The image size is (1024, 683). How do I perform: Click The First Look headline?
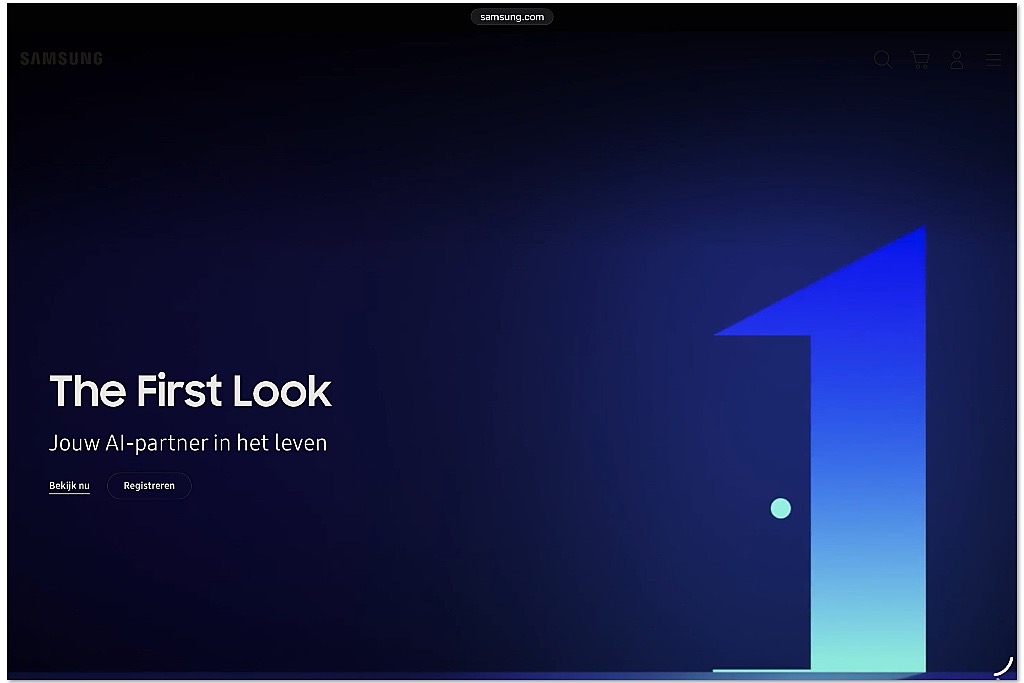click(190, 390)
